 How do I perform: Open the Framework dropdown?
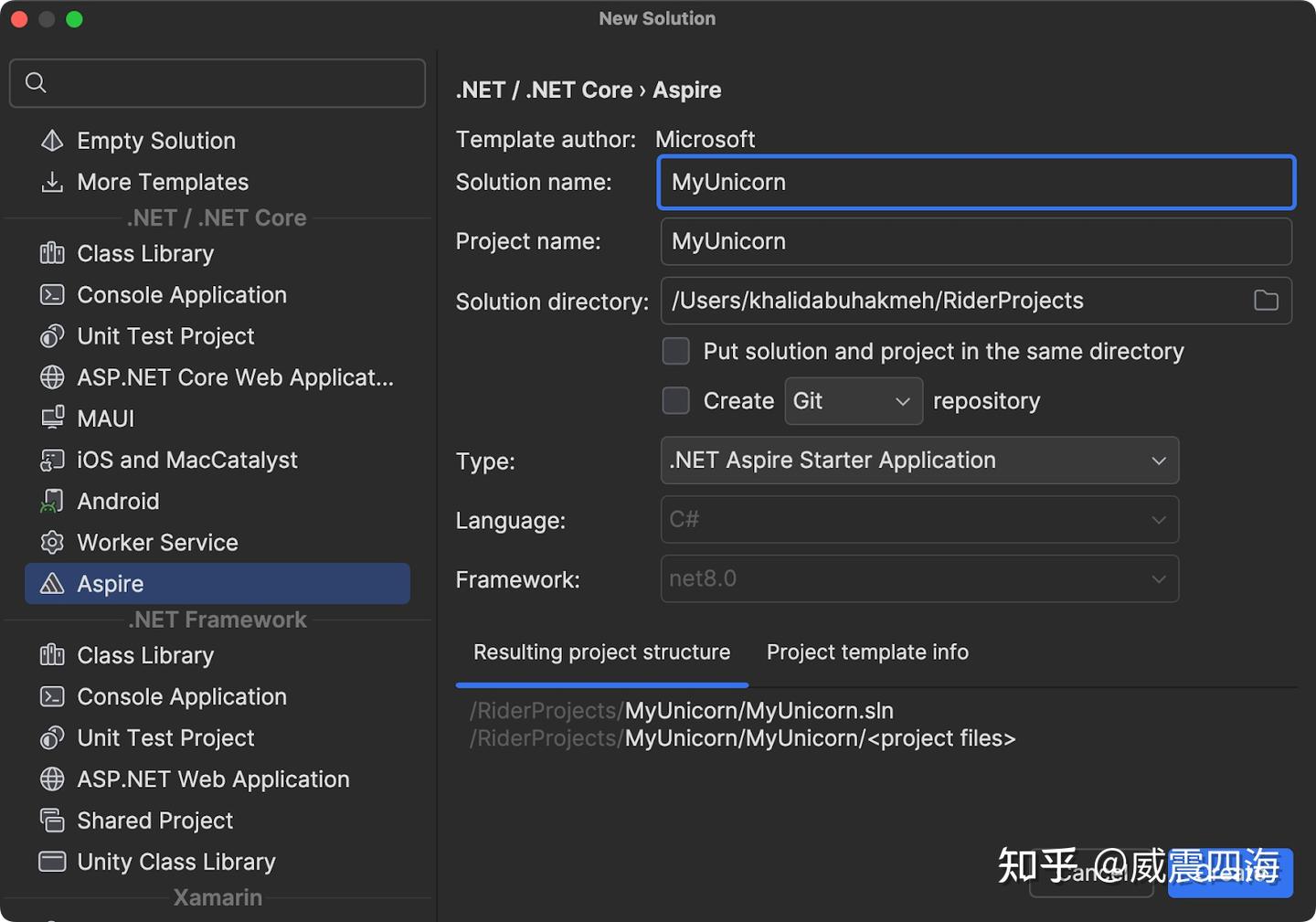918,578
